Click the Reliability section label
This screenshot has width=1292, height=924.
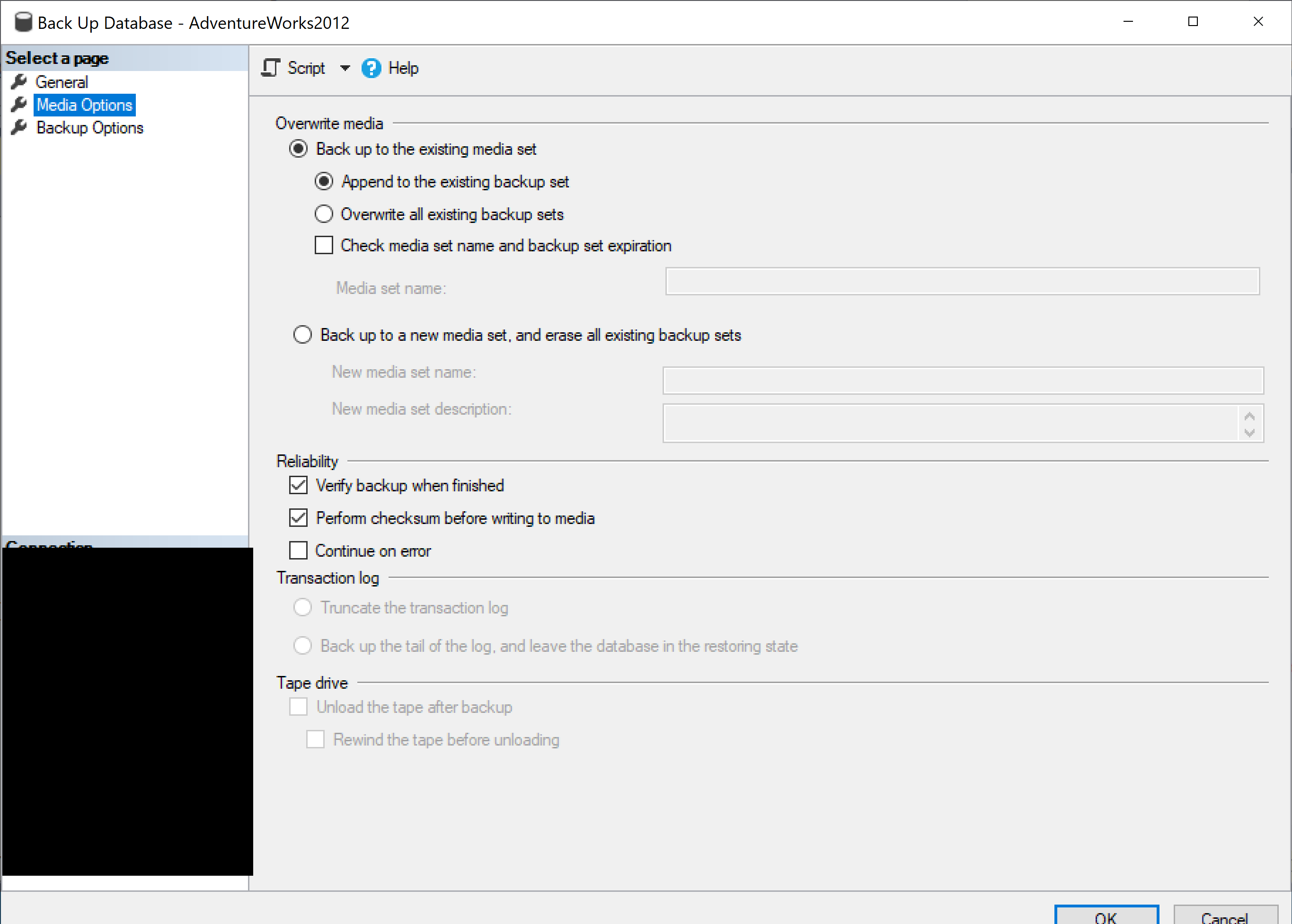tap(307, 461)
